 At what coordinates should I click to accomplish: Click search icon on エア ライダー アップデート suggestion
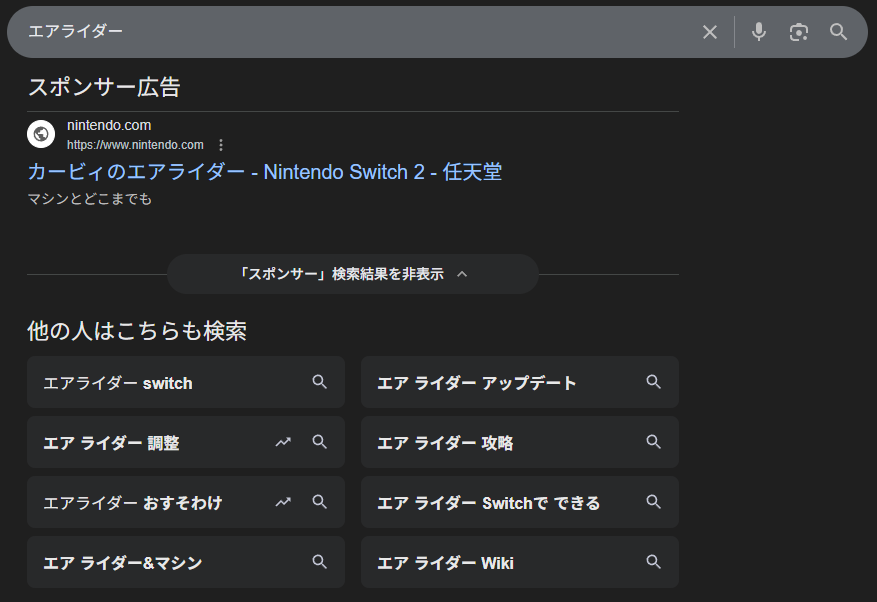[x=653, y=382]
